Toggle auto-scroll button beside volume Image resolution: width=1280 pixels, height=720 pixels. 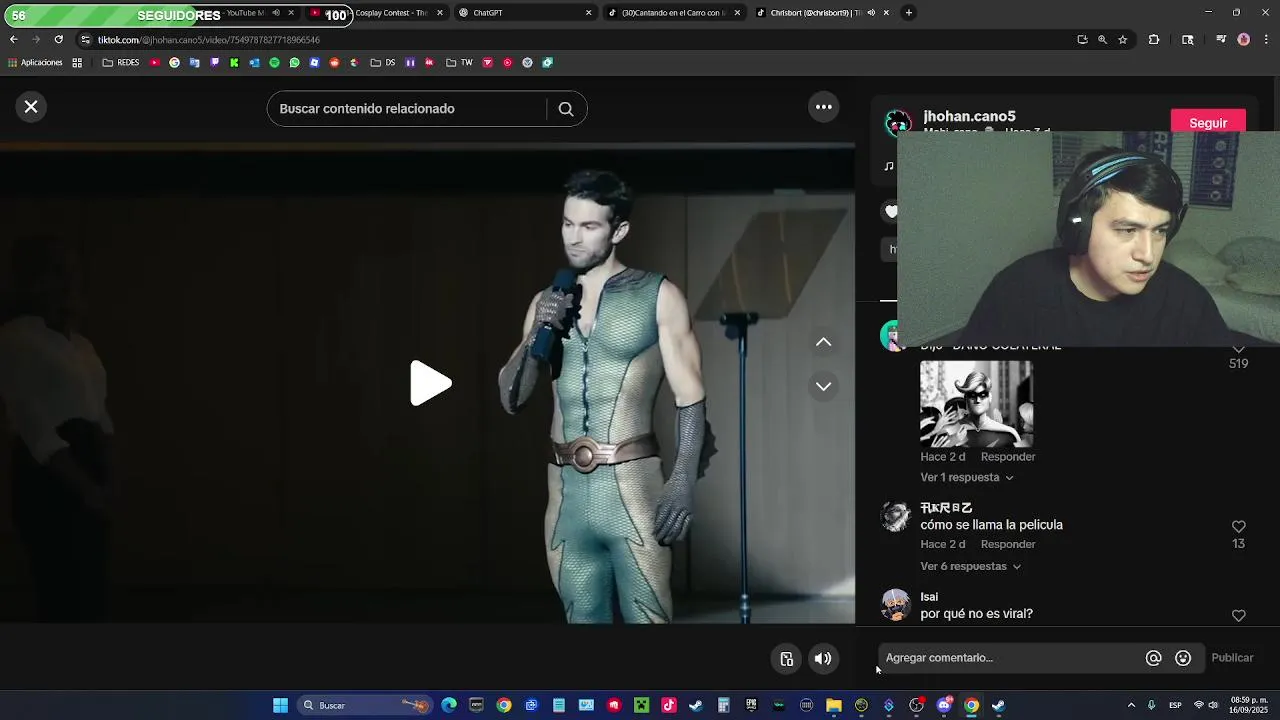787,658
